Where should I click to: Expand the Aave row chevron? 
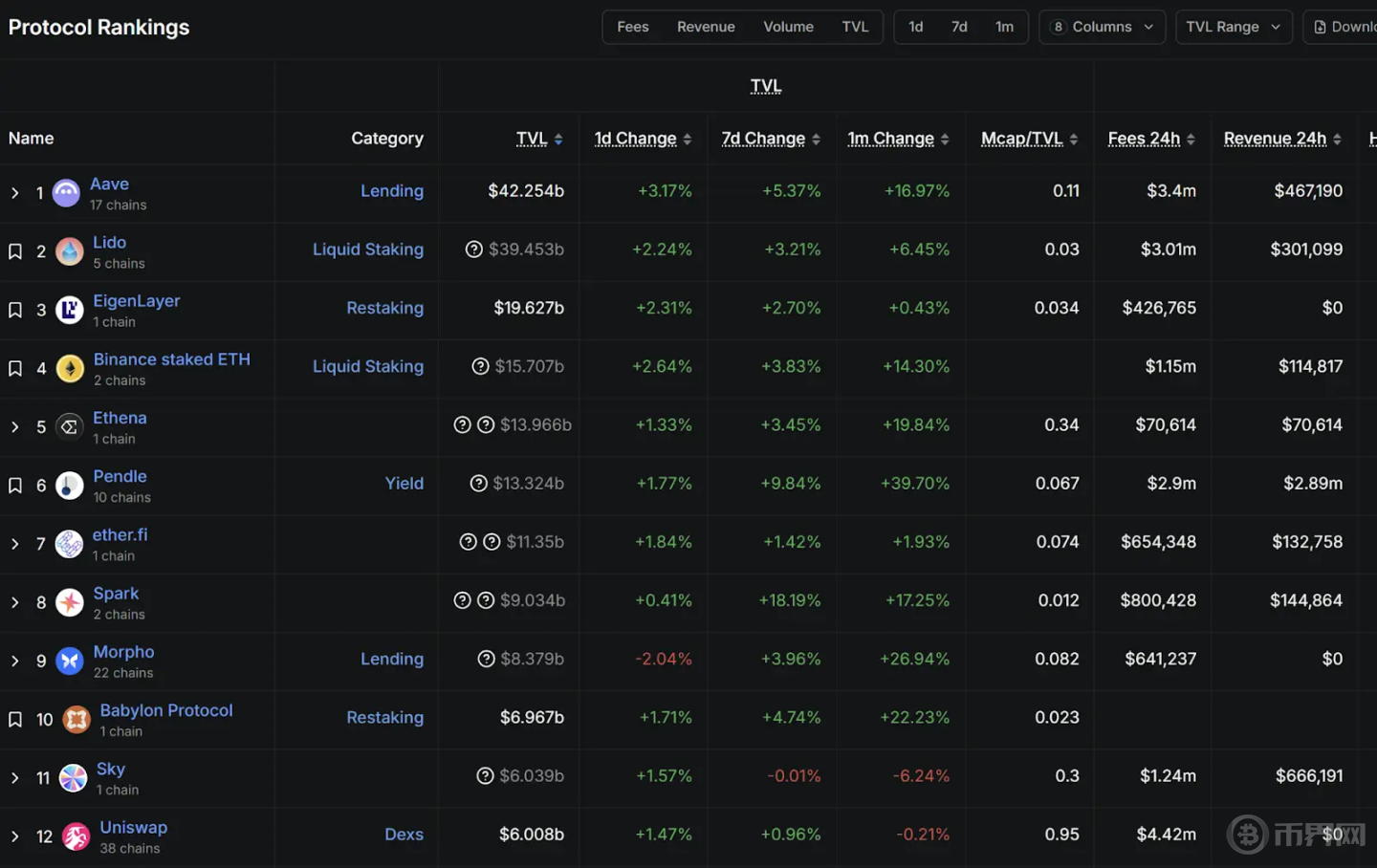pos(15,193)
